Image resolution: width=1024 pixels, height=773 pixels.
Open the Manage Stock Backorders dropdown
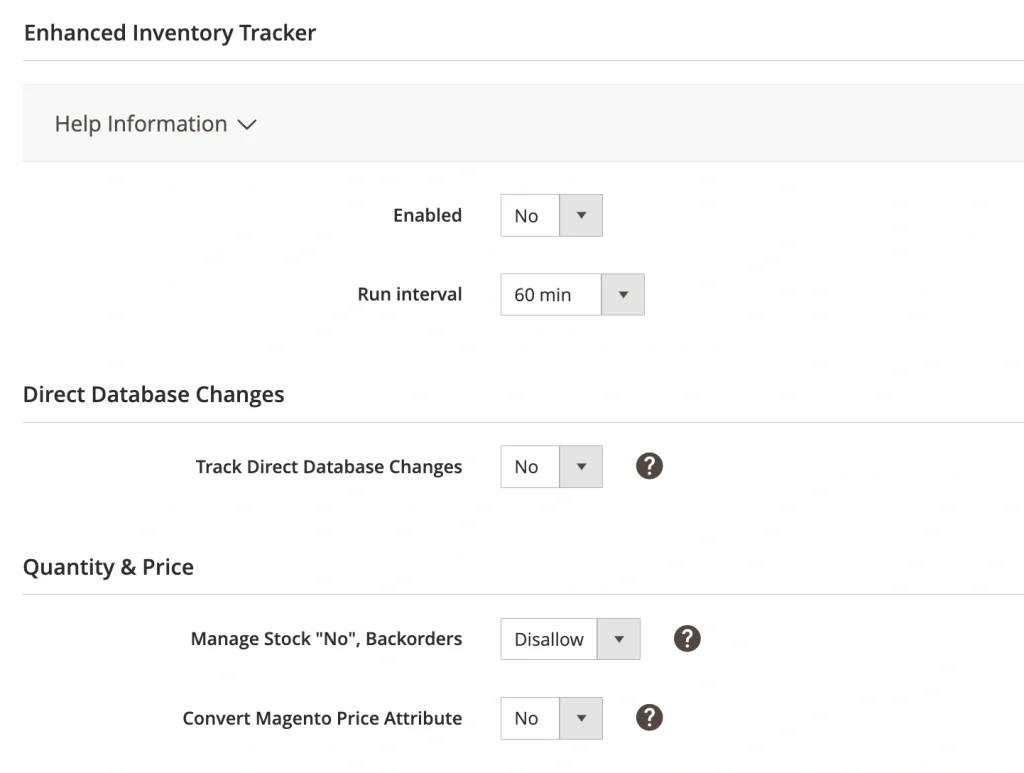point(548,638)
